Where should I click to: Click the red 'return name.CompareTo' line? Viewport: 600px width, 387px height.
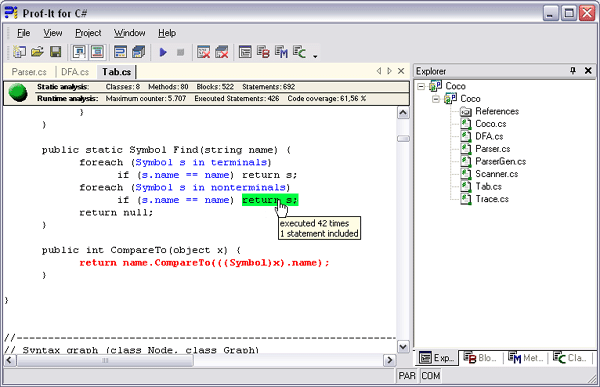point(204,263)
